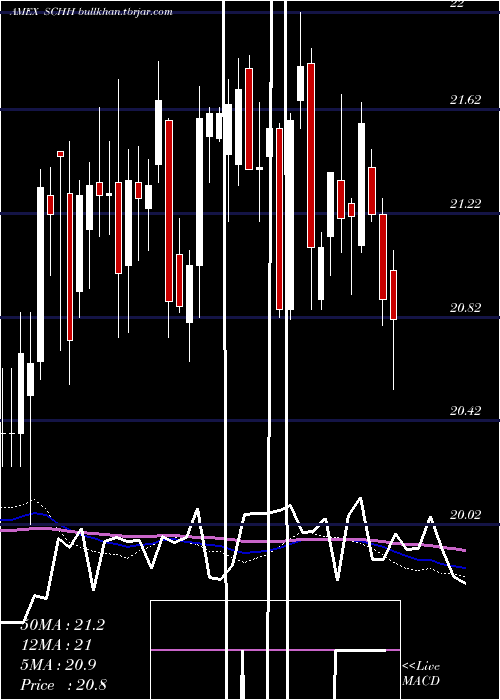
Task: Select the 20.42 price axis label
Action: coord(466,410)
